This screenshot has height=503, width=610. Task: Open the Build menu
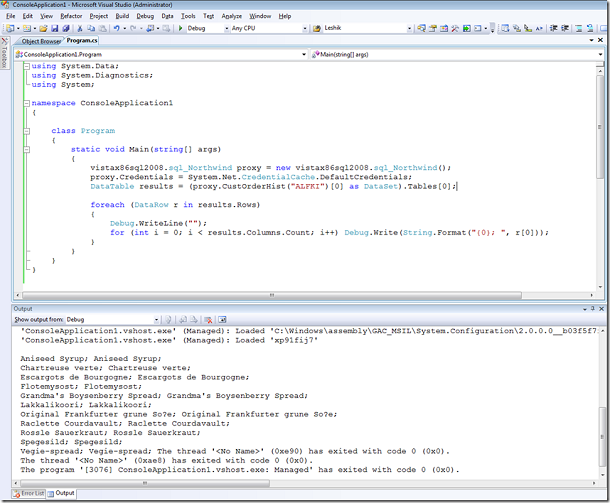pyautogui.click(x=122, y=16)
